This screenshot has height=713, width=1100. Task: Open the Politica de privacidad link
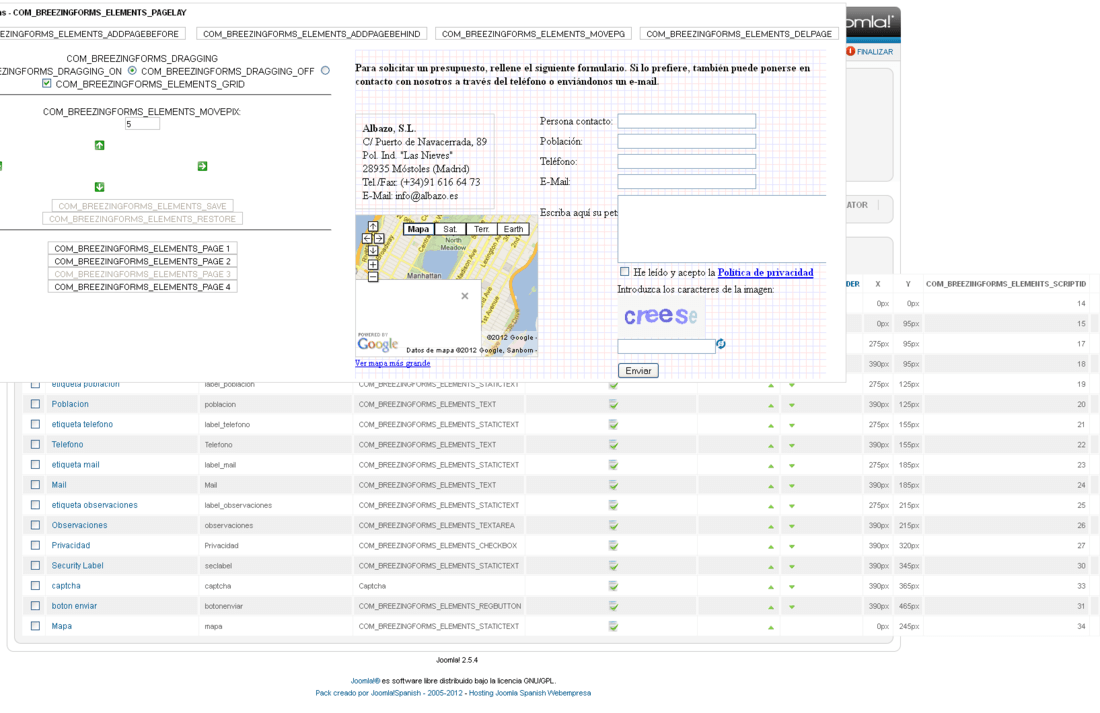765,272
